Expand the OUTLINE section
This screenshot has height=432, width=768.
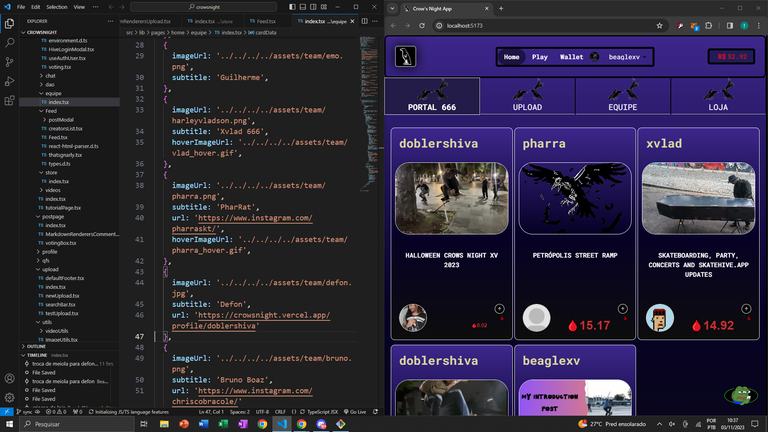[36, 346]
